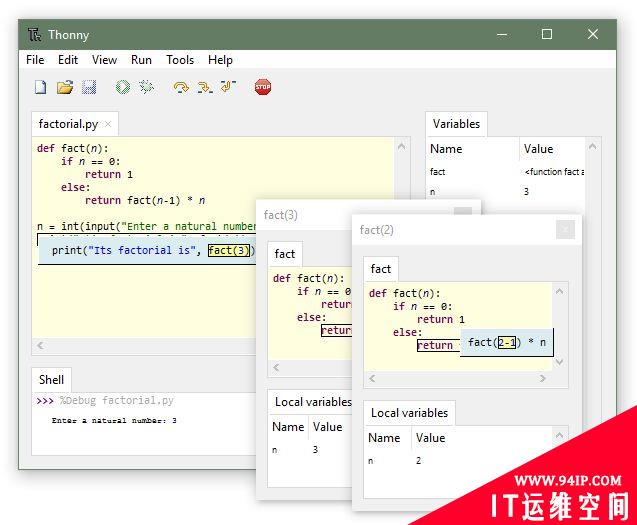Select the fact row in Variables panel
The width and height of the screenshot is (637, 525).
(507, 172)
